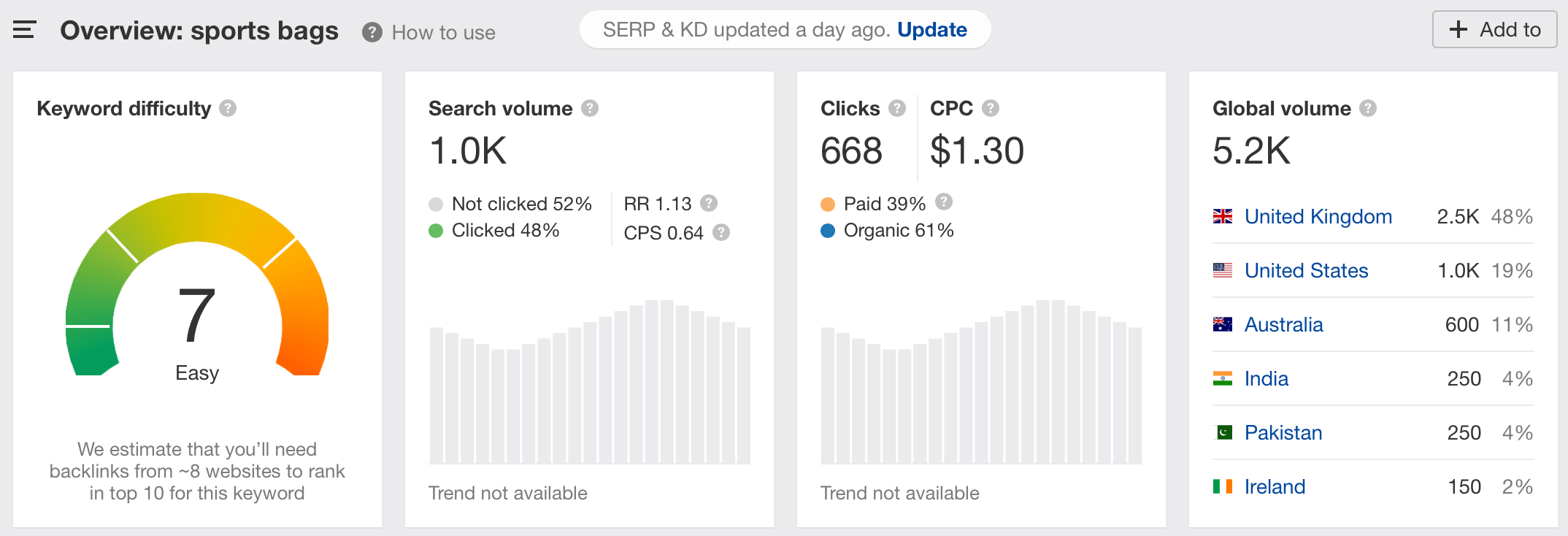Click the help icon beside Keyword difficulty
1568x536 pixels.
(228, 108)
